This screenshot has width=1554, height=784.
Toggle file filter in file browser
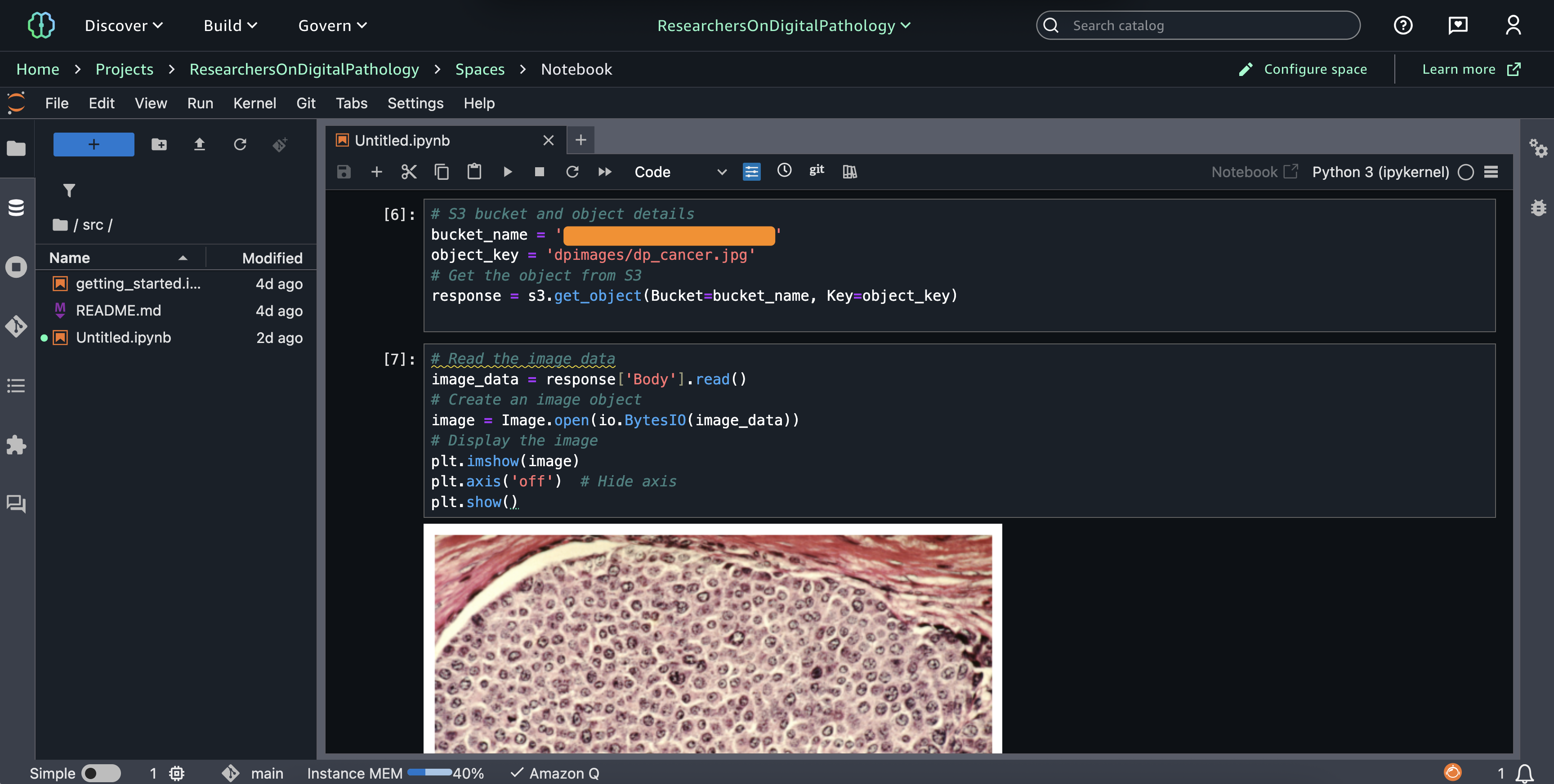[x=69, y=191]
